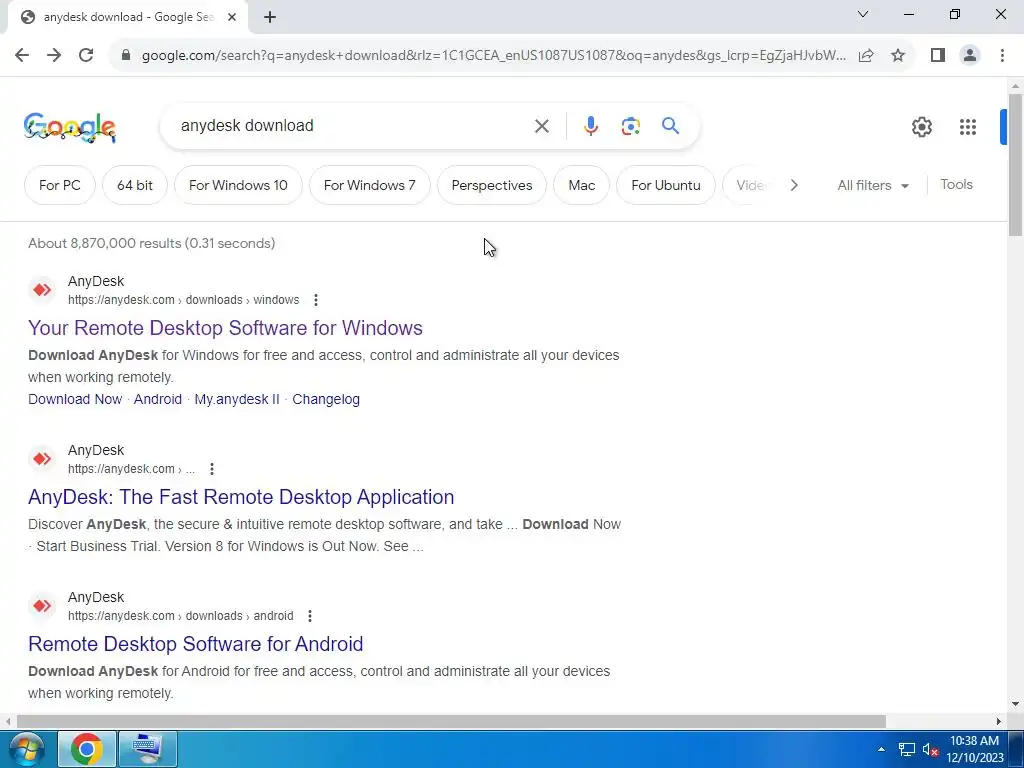Select the For Windows 7 filter chip
1024x768 pixels.
point(370,185)
